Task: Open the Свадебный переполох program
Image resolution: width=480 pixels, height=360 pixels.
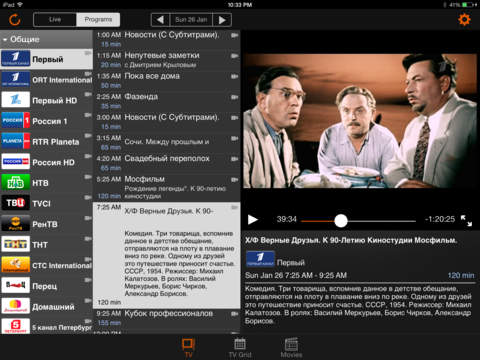Action: 166,163
